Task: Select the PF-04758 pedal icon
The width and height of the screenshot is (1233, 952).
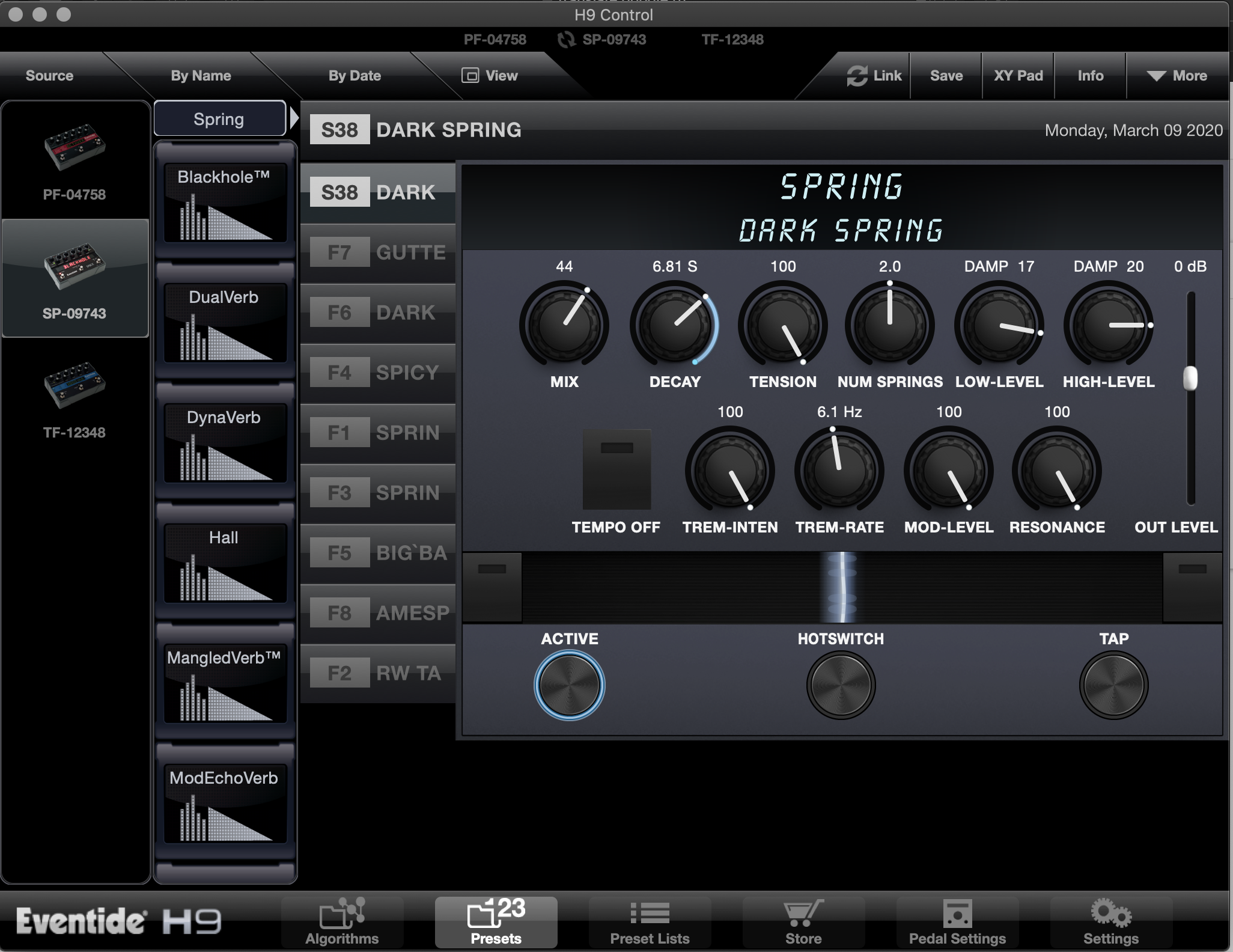Action: (75, 148)
